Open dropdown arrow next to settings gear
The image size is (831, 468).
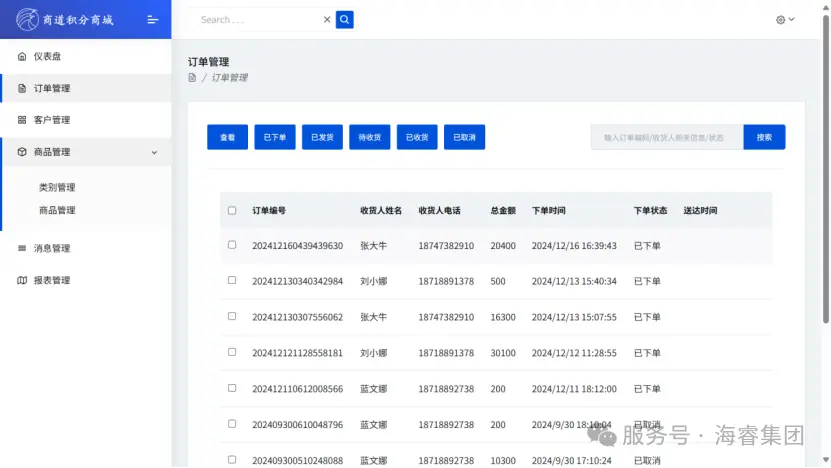point(792,20)
